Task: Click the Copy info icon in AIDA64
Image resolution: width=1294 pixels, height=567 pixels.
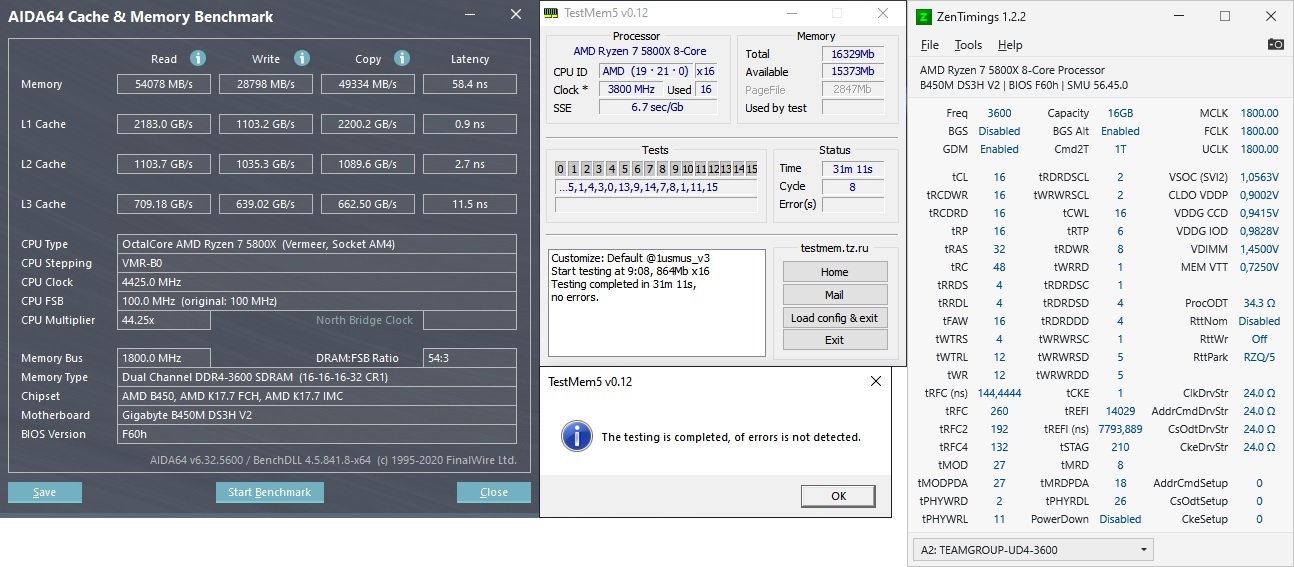Action: (402, 58)
